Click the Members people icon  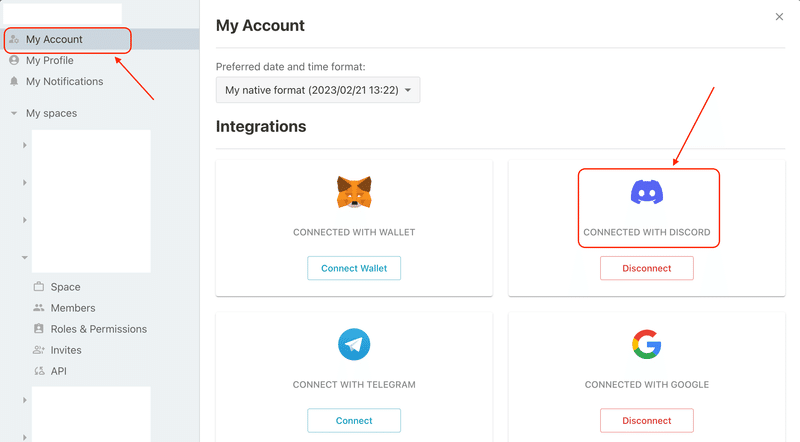(39, 308)
